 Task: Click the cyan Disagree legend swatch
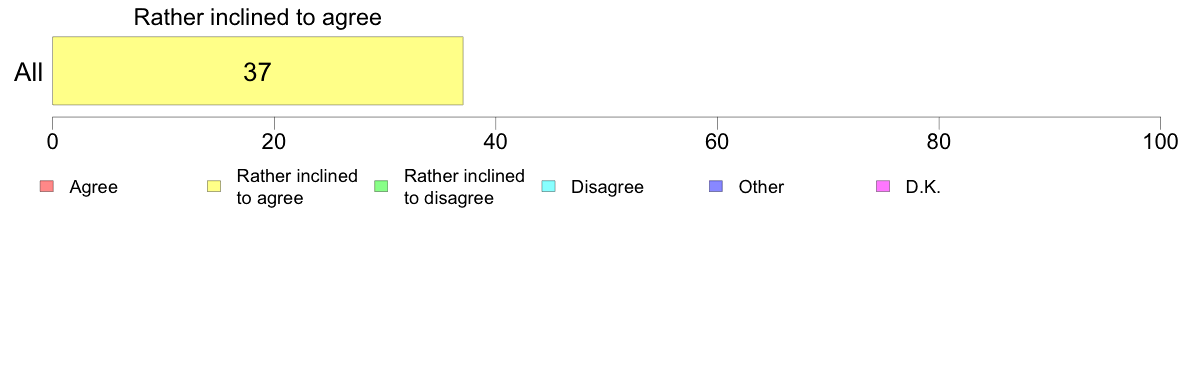(x=549, y=186)
